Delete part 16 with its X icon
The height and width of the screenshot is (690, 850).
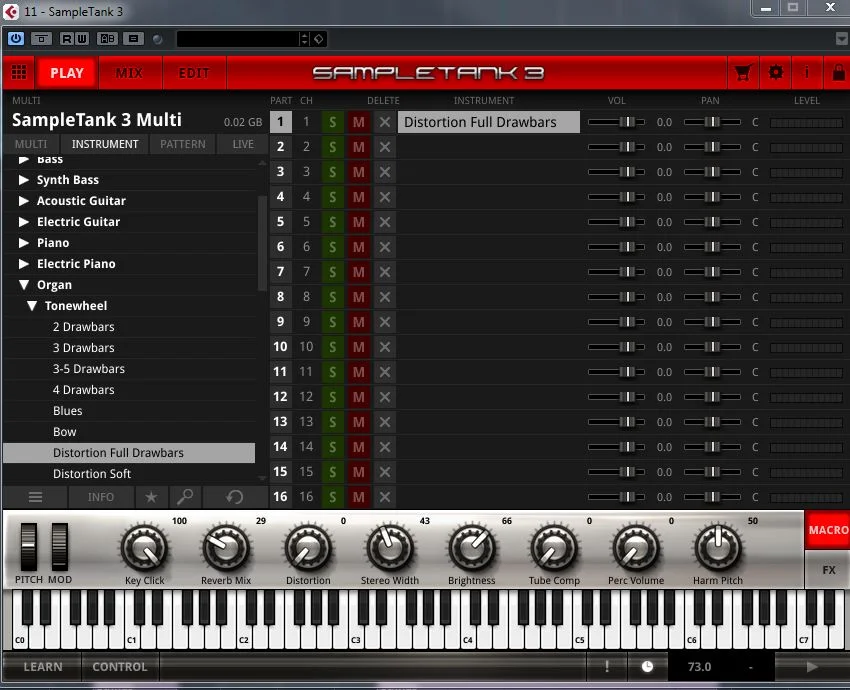click(385, 497)
